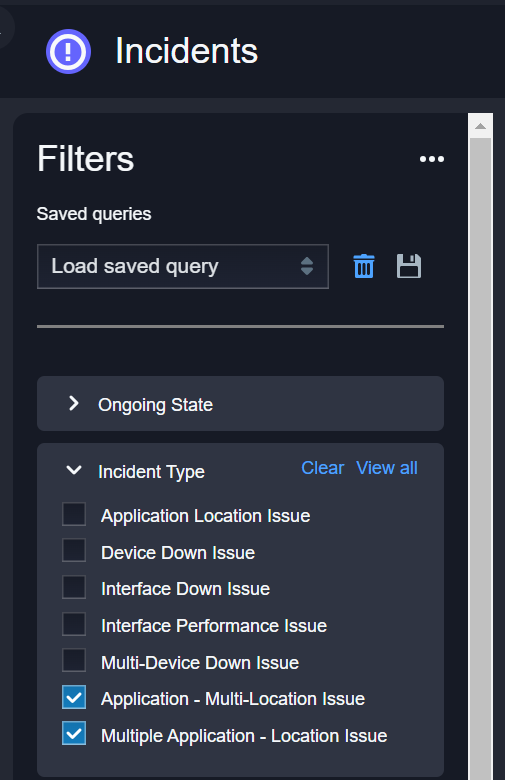
Task: Click View all incident types link
Action: point(387,468)
